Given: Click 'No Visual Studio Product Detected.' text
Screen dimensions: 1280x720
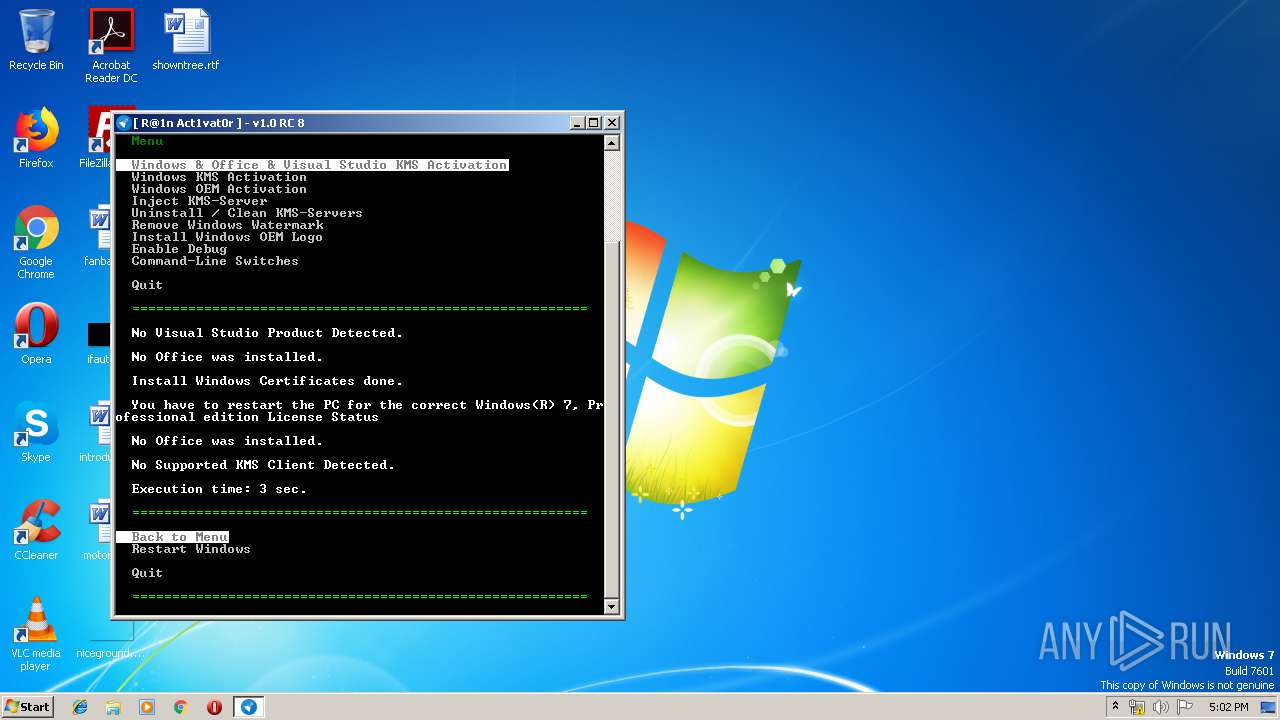Looking at the screenshot, I should pos(267,333).
